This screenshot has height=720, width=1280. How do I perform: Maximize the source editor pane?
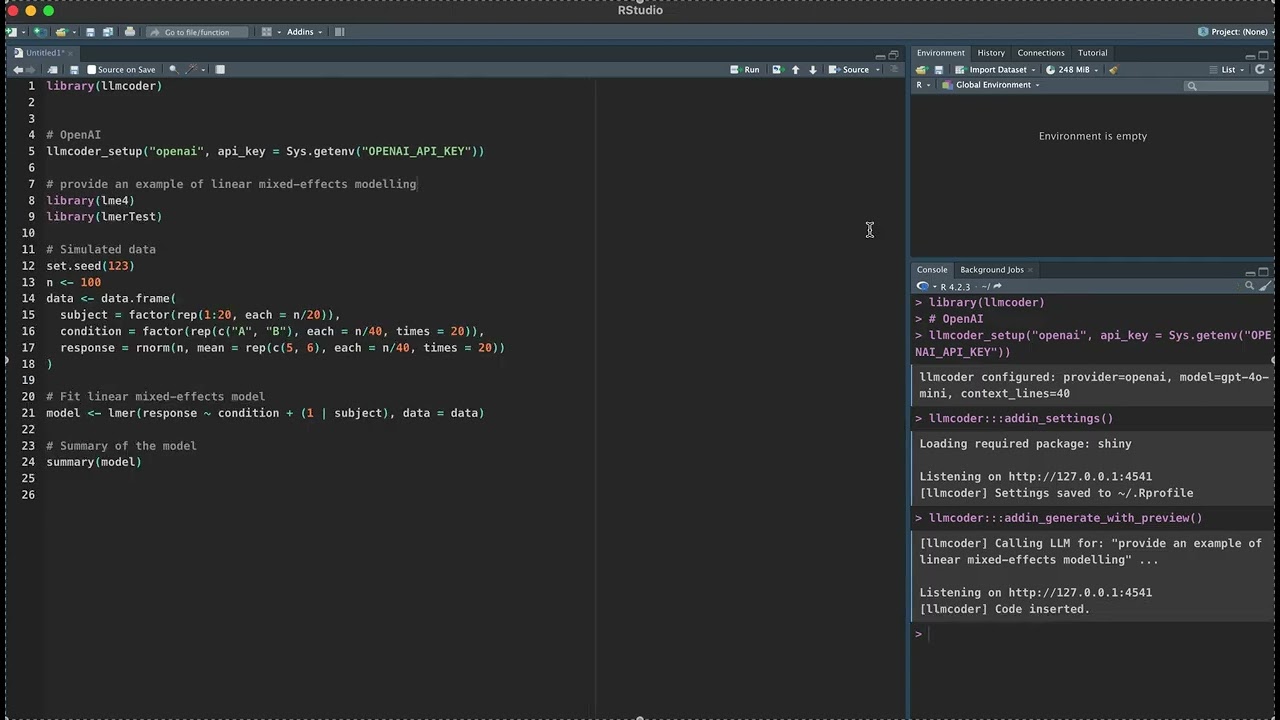893,55
